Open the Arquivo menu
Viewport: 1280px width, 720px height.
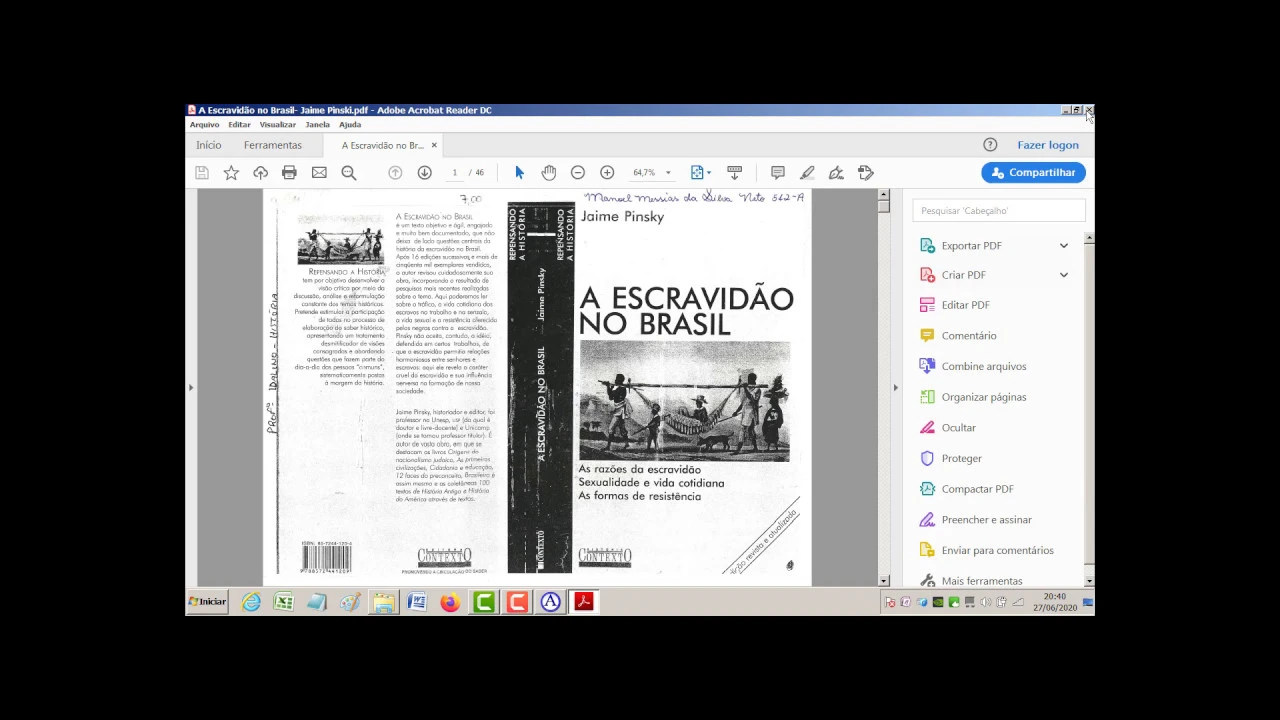coord(204,125)
